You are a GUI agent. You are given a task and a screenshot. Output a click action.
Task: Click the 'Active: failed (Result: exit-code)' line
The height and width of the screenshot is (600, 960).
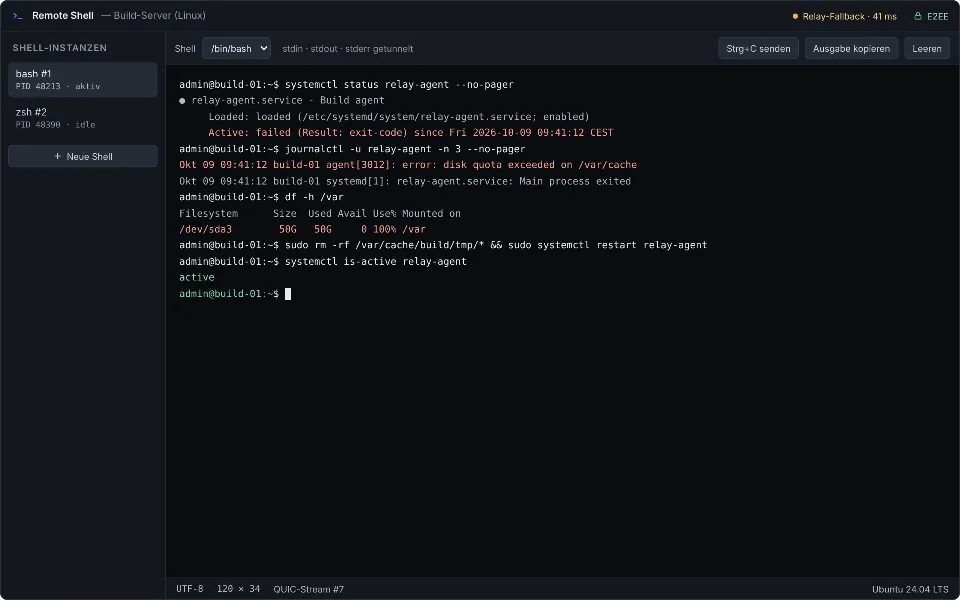(410, 132)
